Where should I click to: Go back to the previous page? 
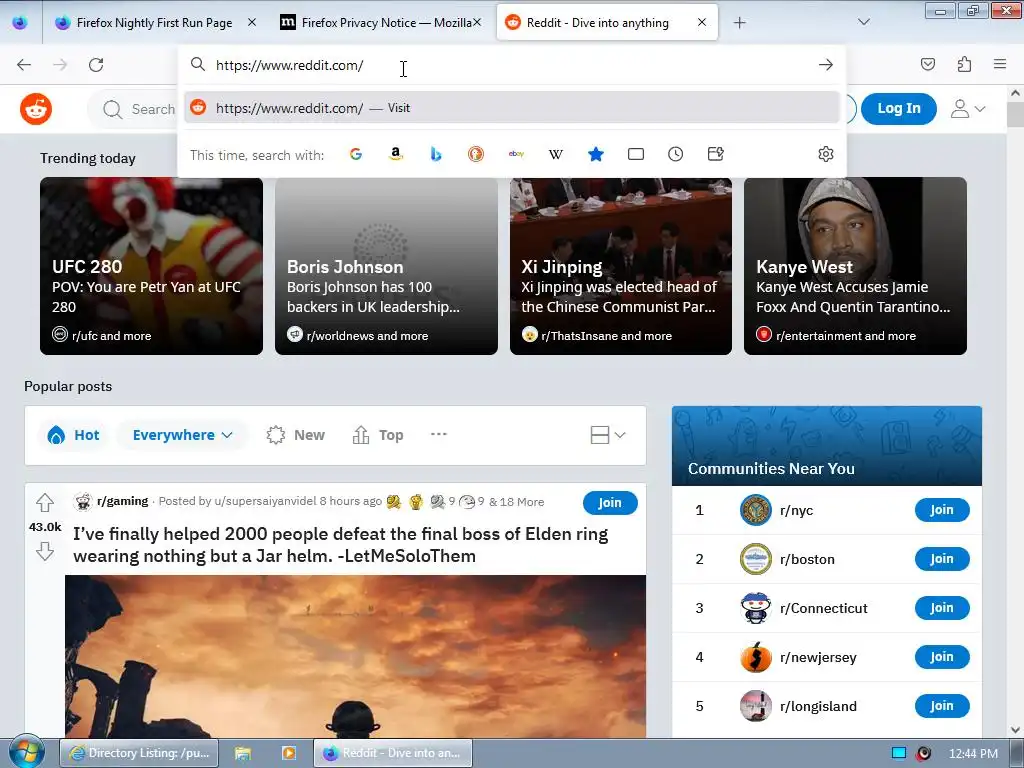pyautogui.click(x=24, y=65)
